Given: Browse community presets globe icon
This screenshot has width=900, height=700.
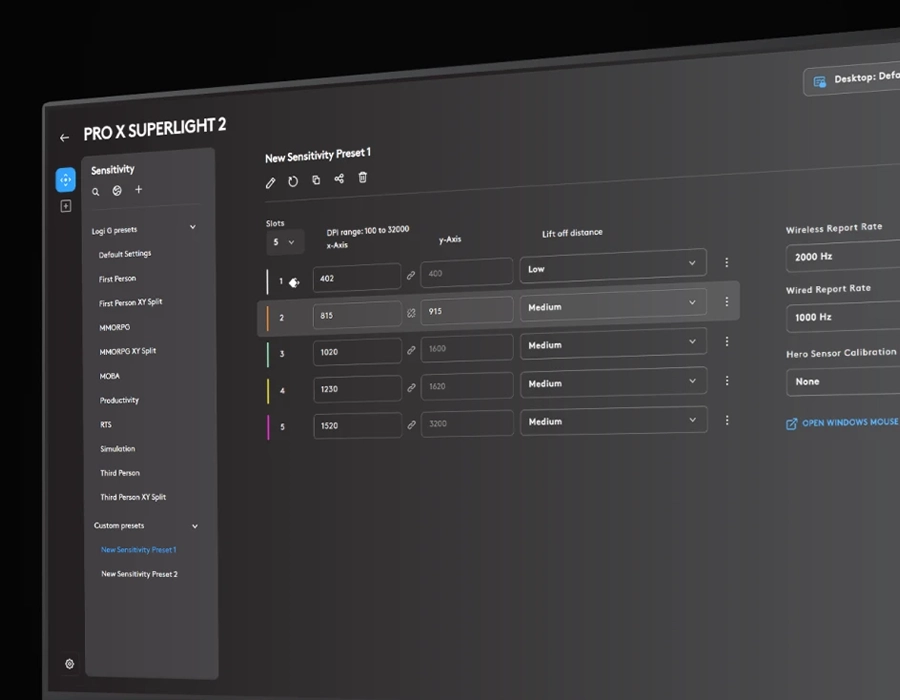Looking at the screenshot, I should click(x=117, y=190).
